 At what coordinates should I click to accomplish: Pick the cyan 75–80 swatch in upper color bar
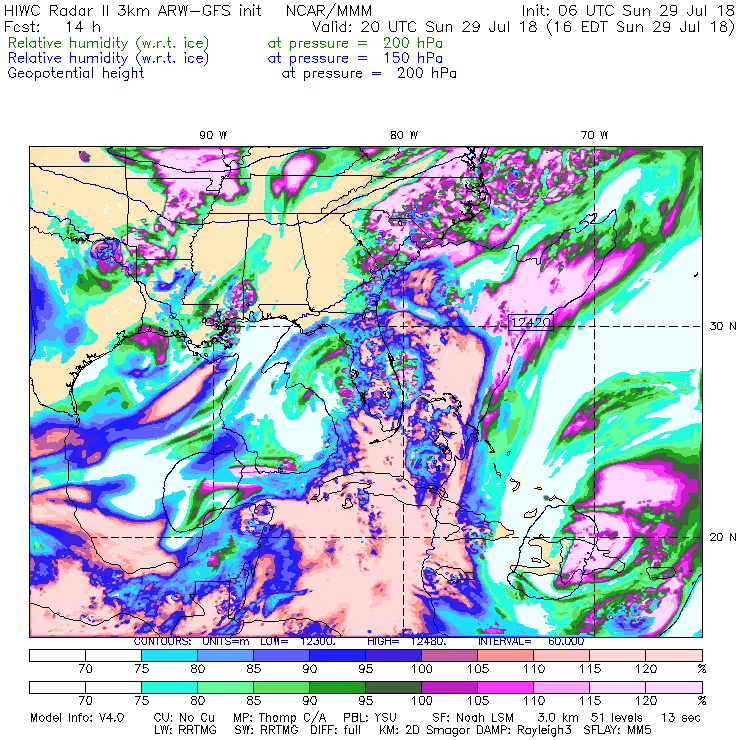[169, 655]
